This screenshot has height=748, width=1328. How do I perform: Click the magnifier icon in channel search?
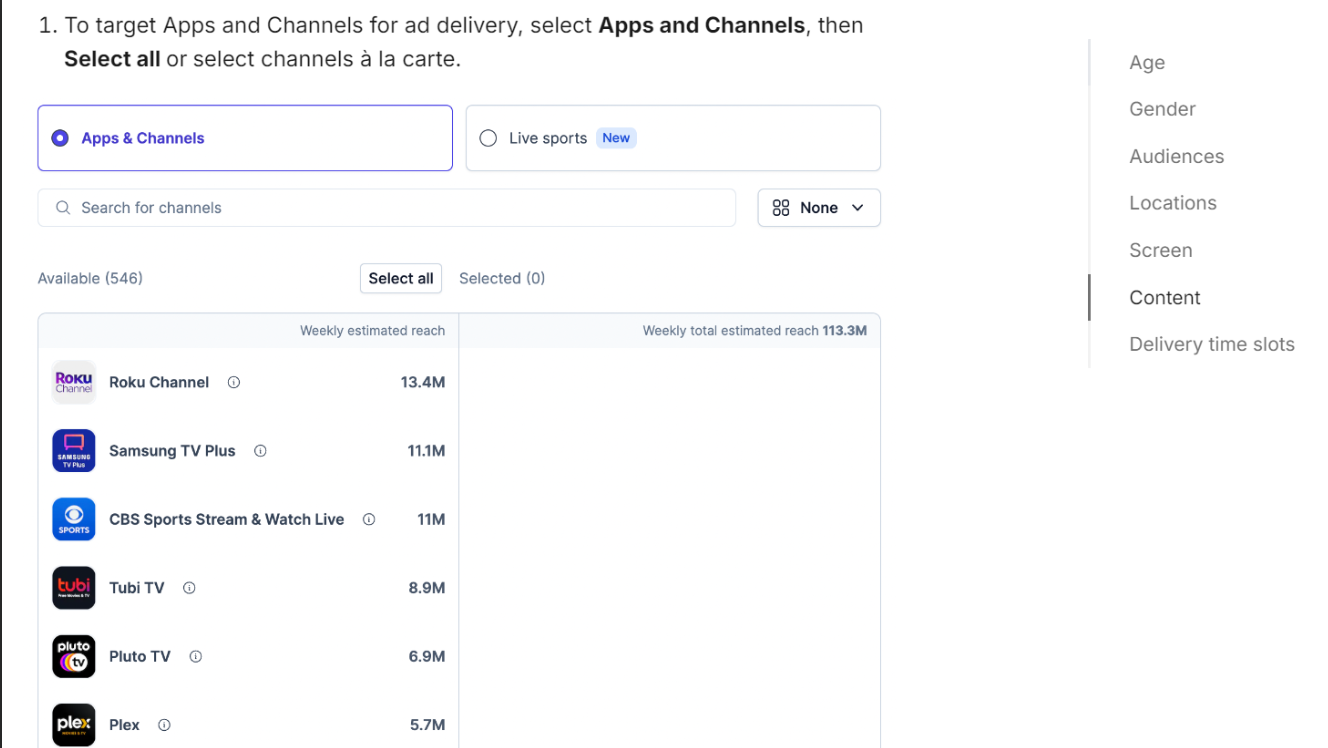coord(63,208)
